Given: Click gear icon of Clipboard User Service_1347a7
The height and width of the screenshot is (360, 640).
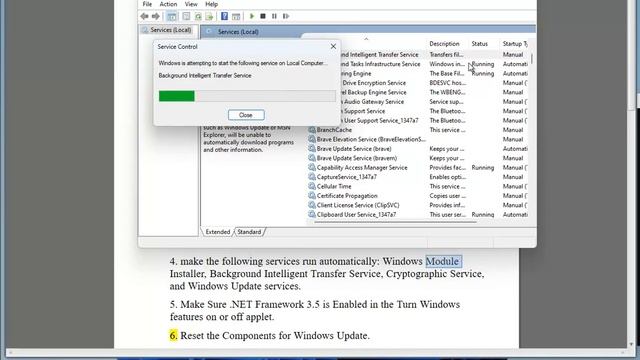Looking at the screenshot, I should 312,214.
